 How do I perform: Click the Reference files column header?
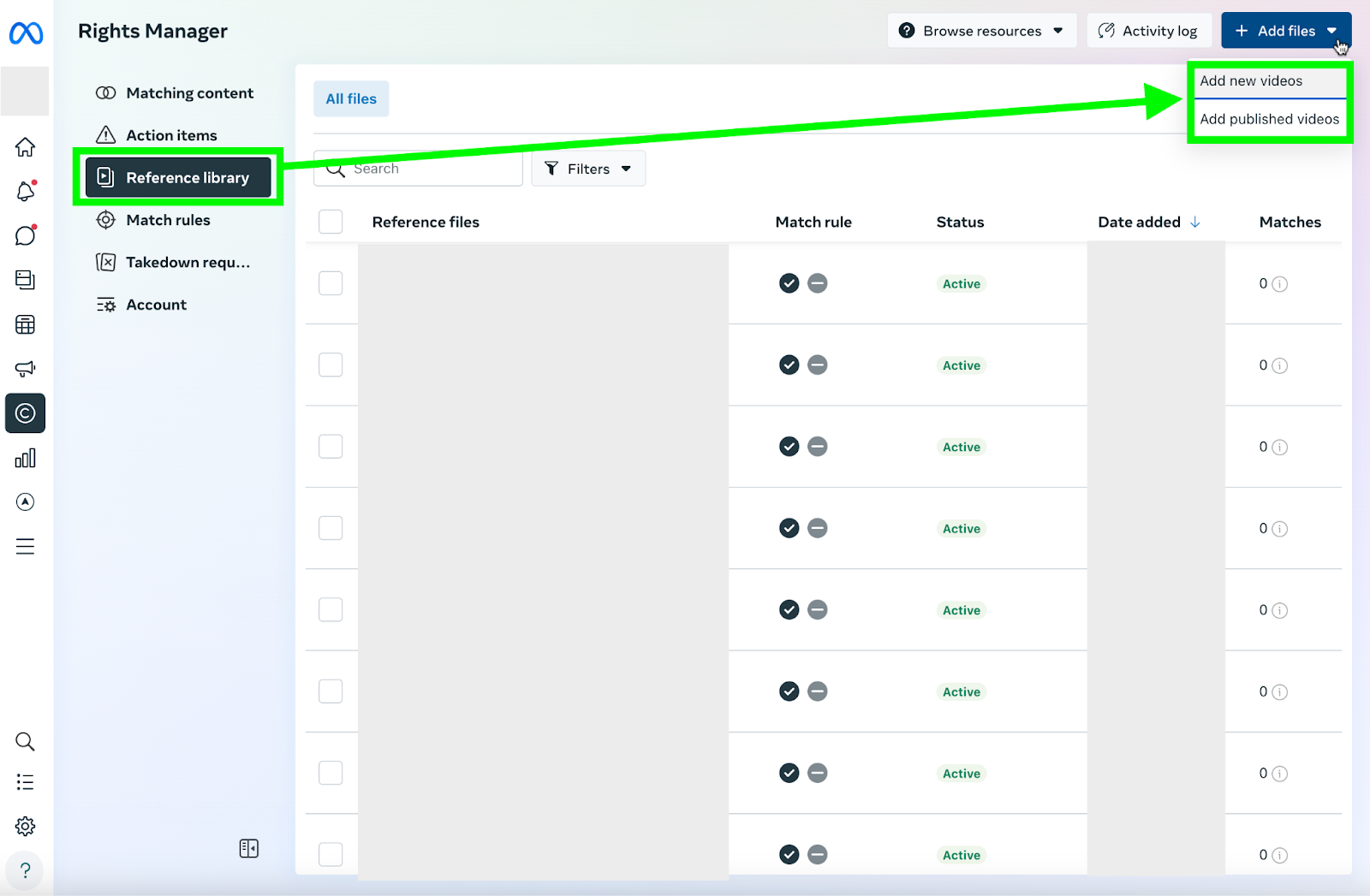(426, 222)
